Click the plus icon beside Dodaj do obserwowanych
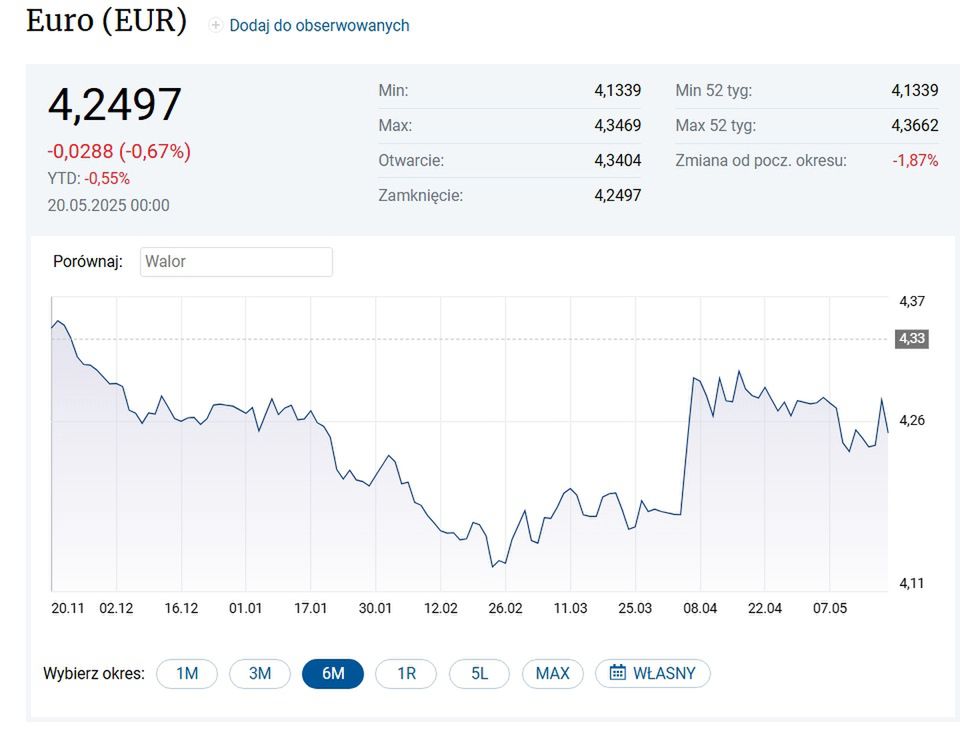Screen dimensions: 971x729 216,25
